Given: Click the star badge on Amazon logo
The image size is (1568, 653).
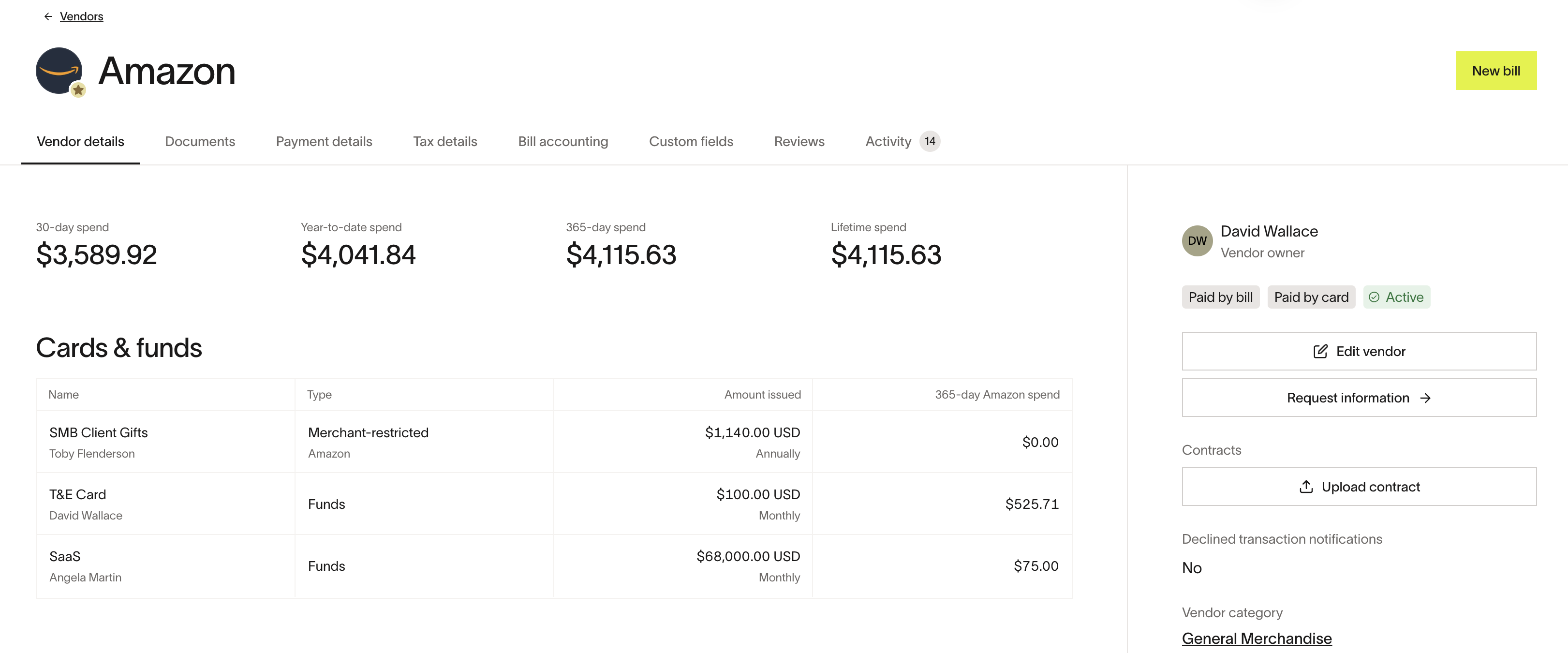Looking at the screenshot, I should click(78, 90).
